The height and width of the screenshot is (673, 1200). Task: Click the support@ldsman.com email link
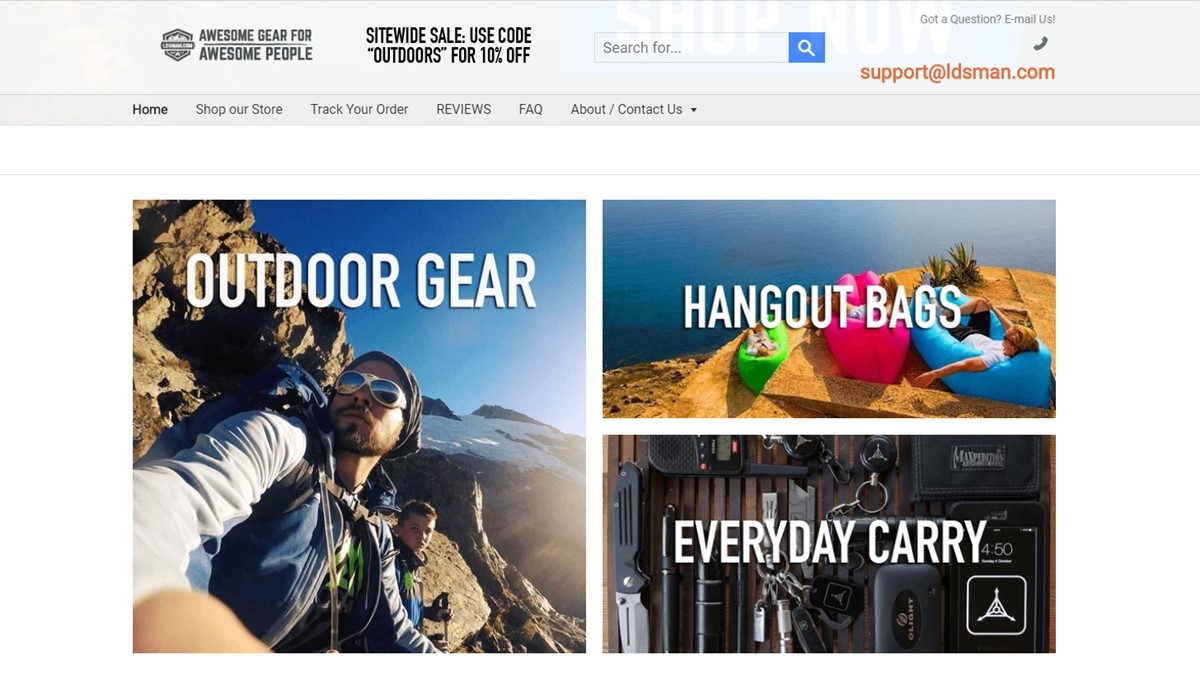[x=957, y=72]
